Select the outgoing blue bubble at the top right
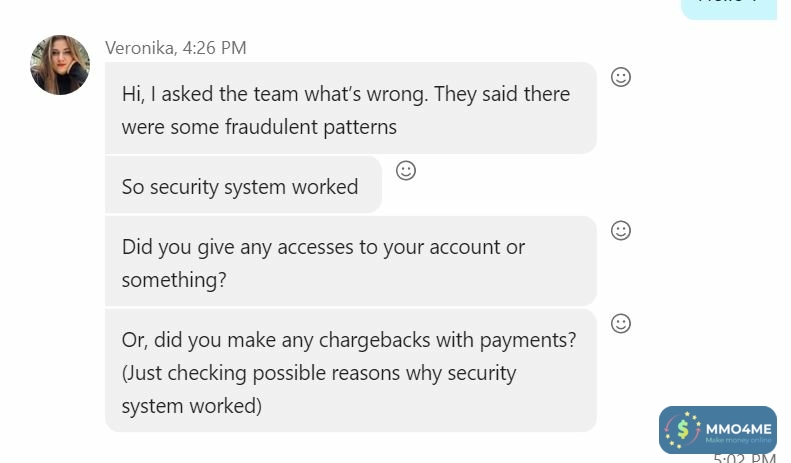This screenshot has height=463, width=791. click(729, 5)
